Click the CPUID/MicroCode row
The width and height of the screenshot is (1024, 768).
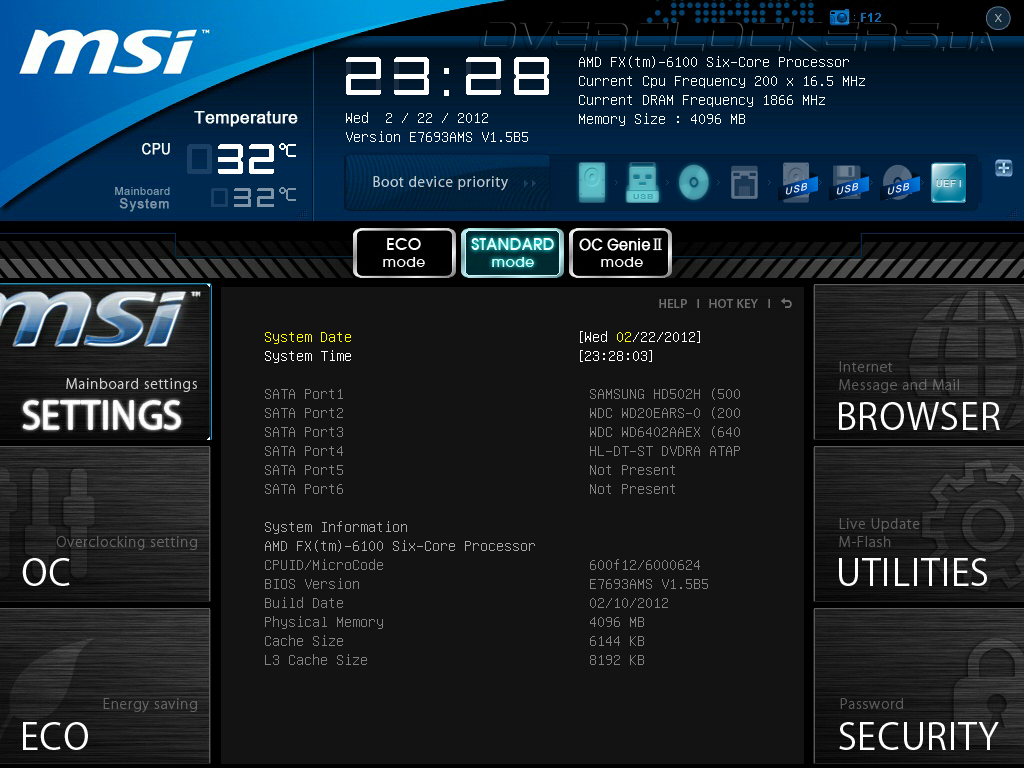pos(482,566)
